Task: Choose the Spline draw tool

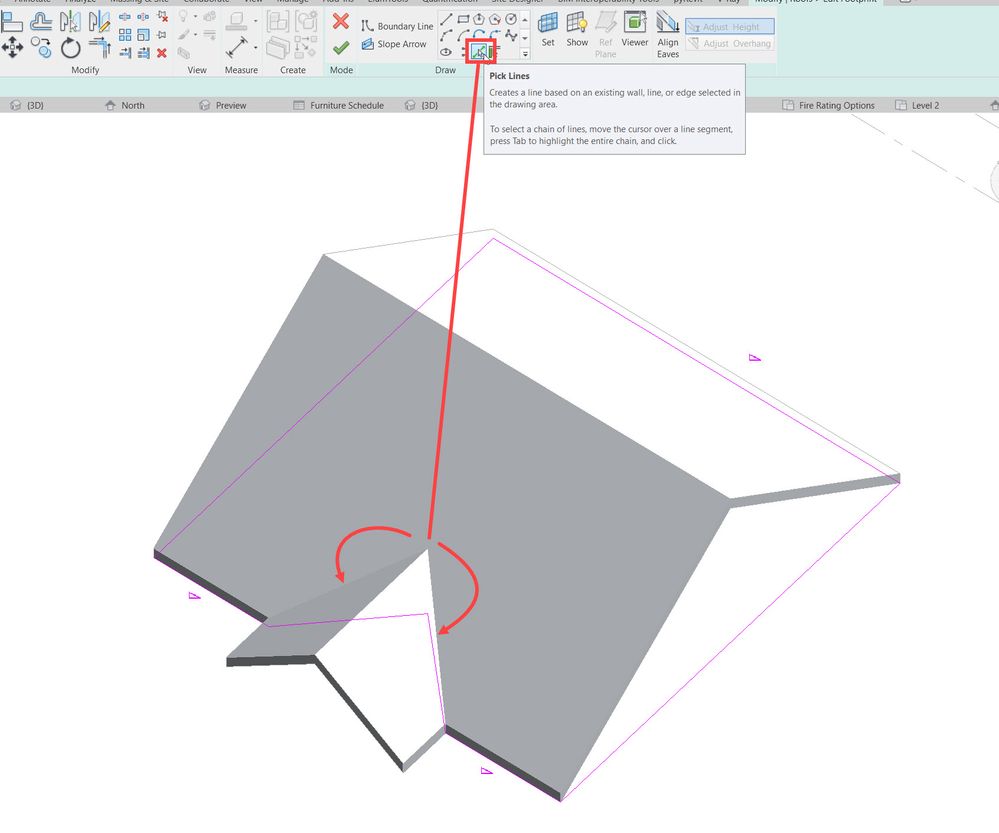Action: pos(511,36)
